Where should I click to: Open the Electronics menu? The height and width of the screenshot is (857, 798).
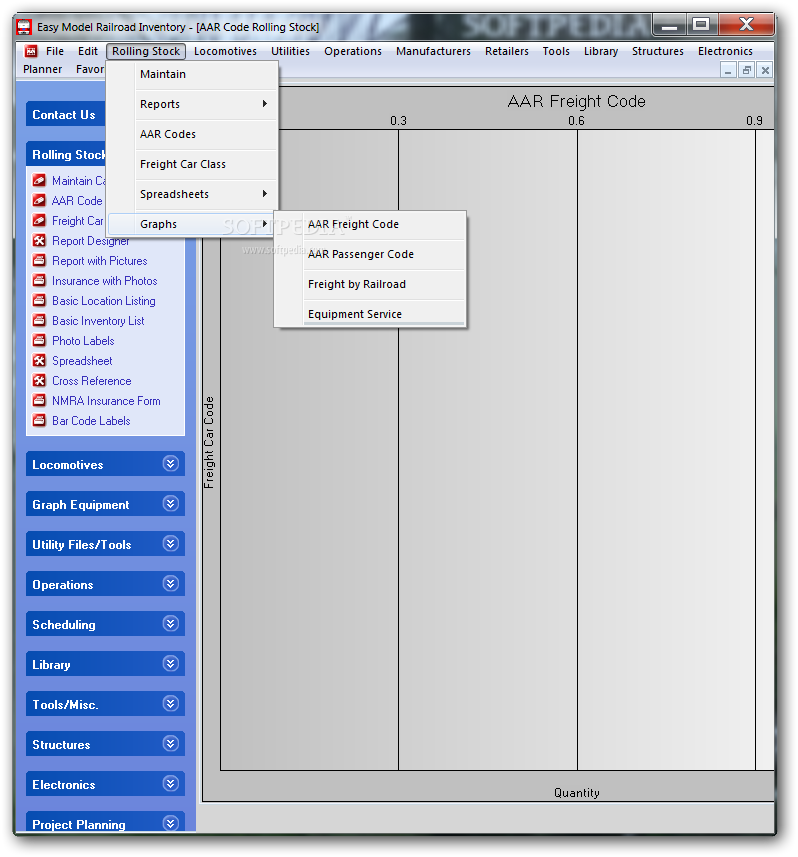click(x=725, y=51)
